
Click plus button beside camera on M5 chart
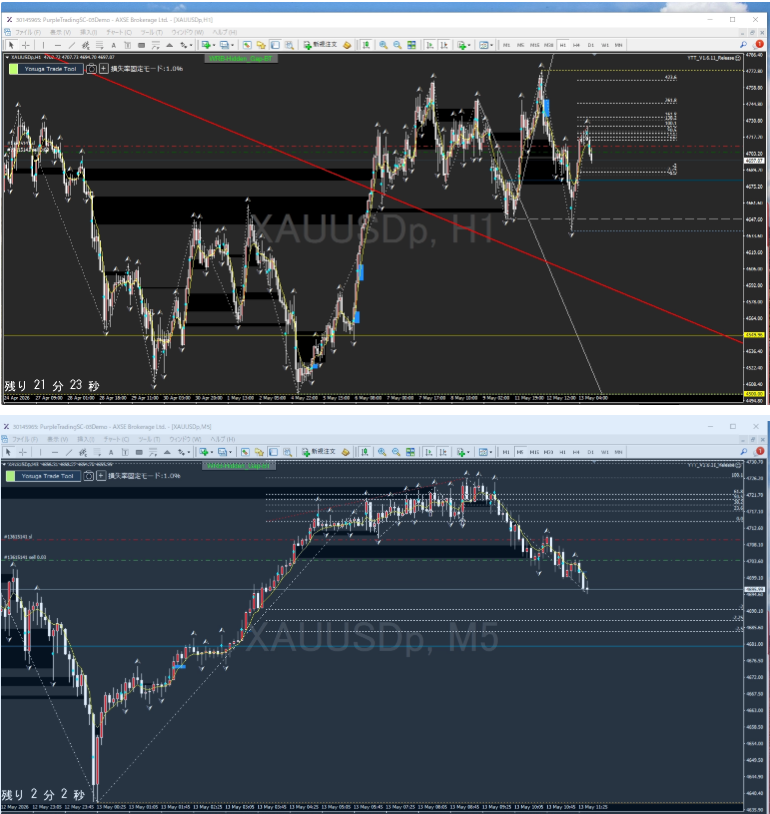click(x=101, y=476)
